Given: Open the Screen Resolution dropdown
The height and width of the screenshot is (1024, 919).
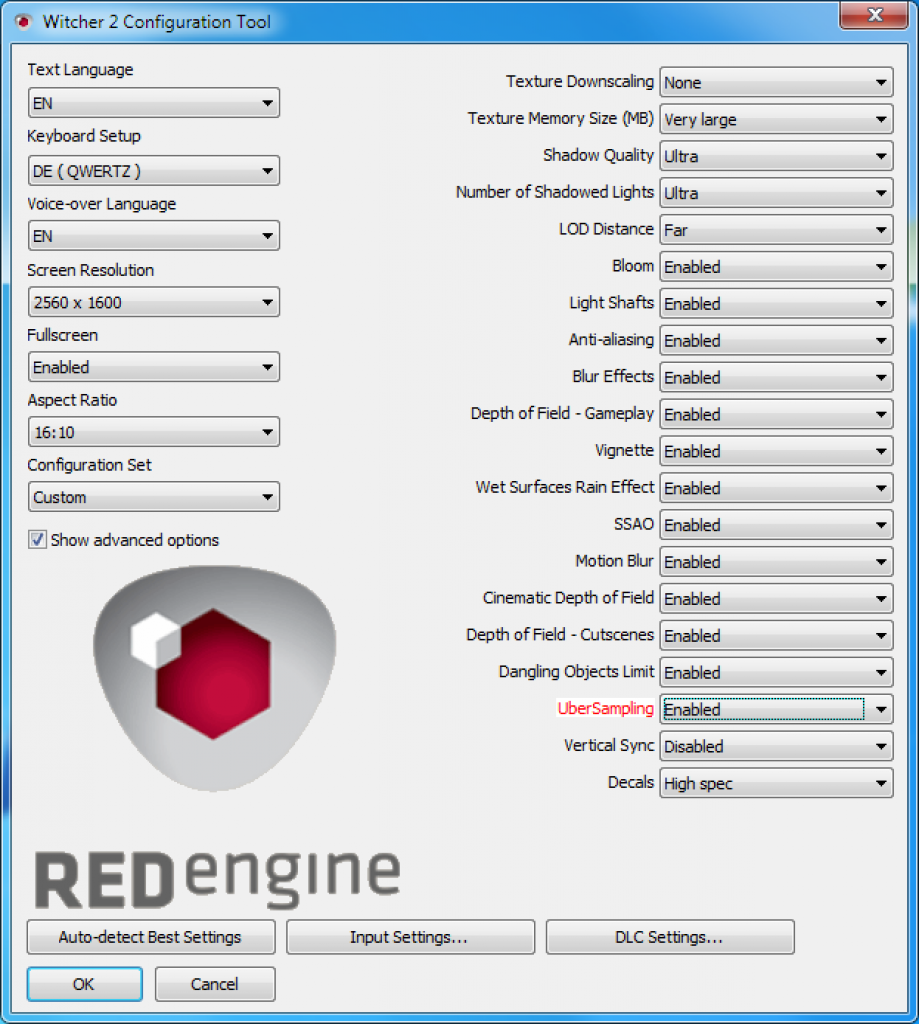Looking at the screenshot, I should [153, 302].
